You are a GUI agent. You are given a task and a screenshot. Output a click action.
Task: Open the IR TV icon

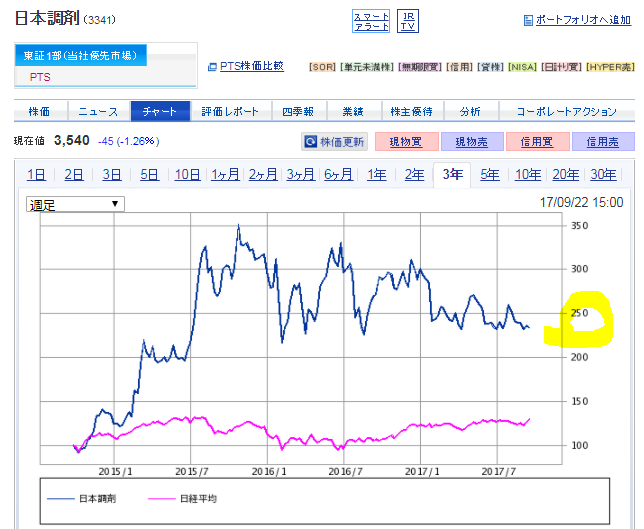408,21
